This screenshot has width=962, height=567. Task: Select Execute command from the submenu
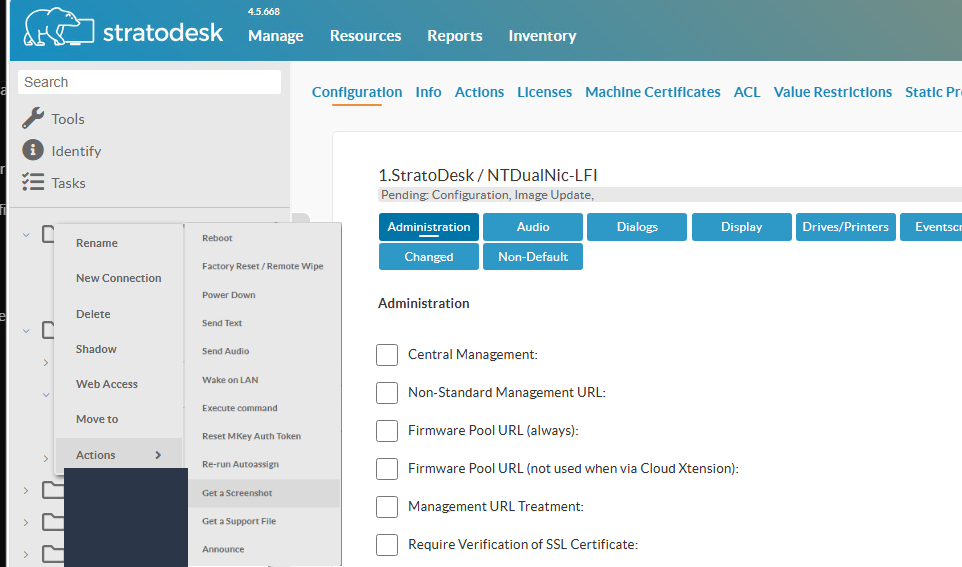click(240, 408)
